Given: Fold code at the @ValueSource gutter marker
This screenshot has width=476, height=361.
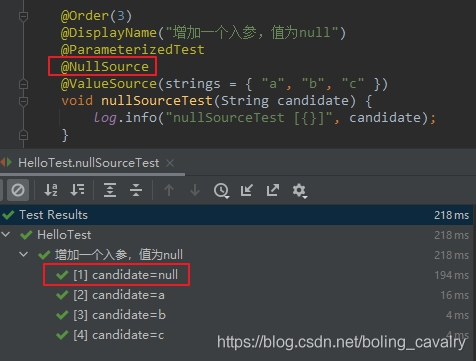Looking at the screenshot, I should coord(23,84).
